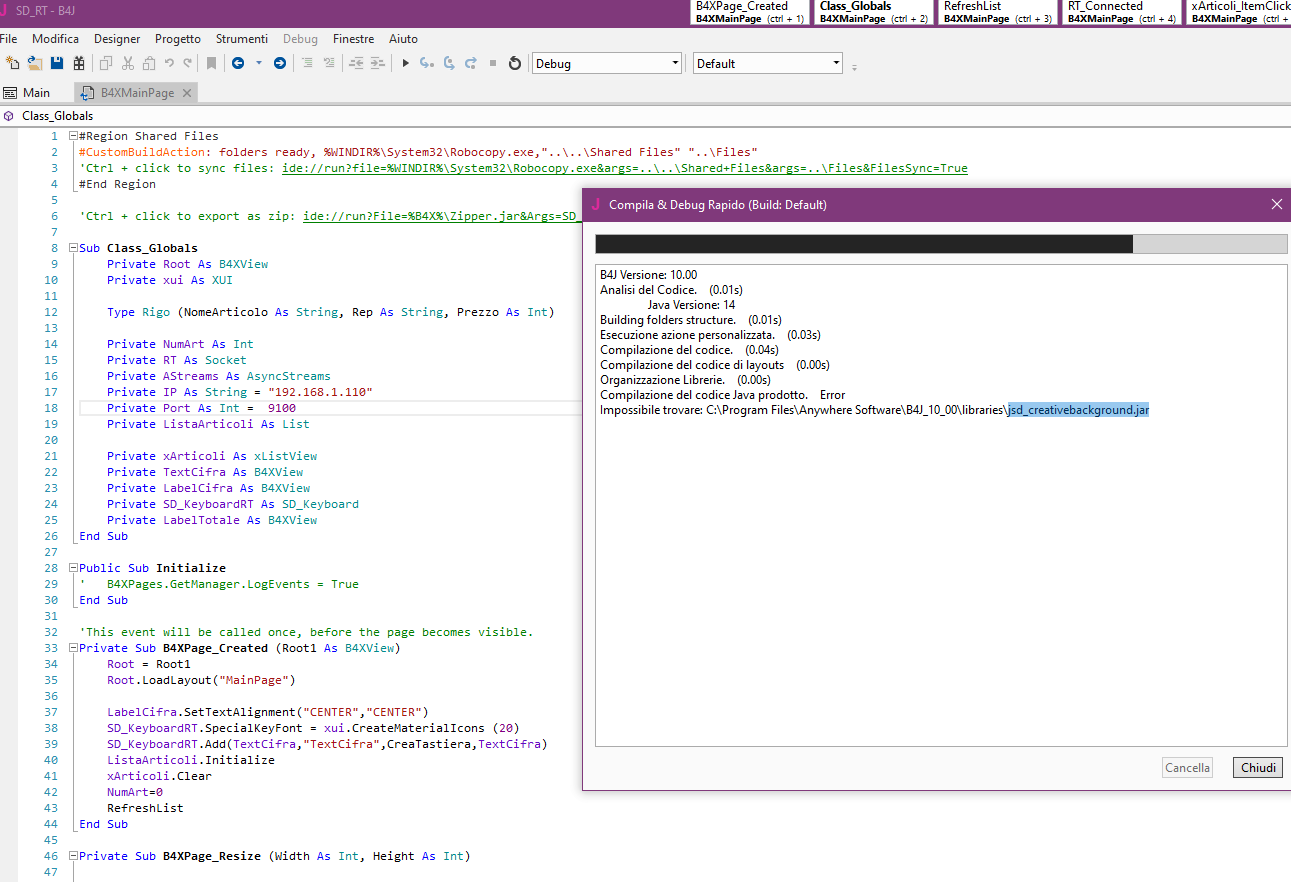Click the 'Java Versione: 14' log line
This screenshot has height=882, width=1291.
[691, 305]
